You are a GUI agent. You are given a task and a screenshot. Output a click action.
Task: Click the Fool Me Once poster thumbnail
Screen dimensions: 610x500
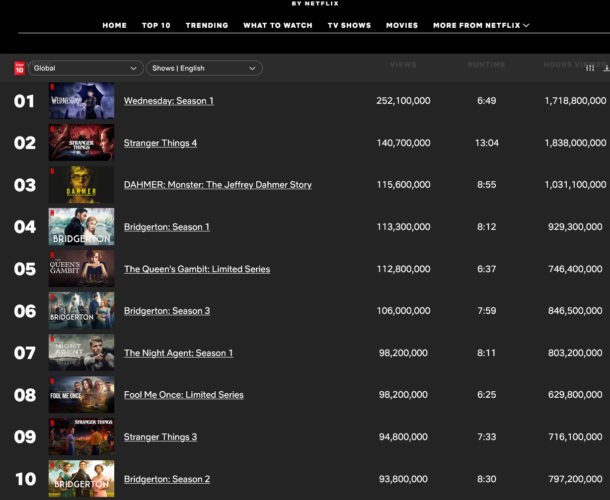(x=81, y=395)
